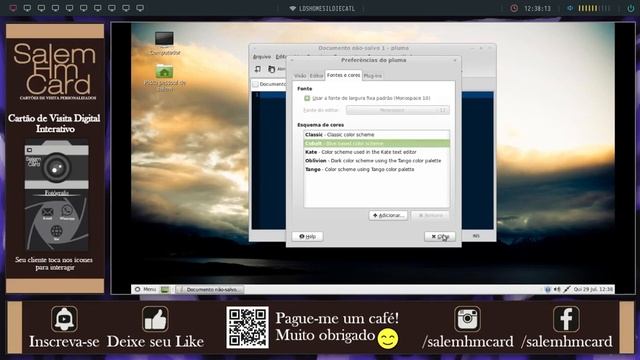Click the WhatsApp icon on the card
This screenshot has width=640, height=360.
pos(67,211)
